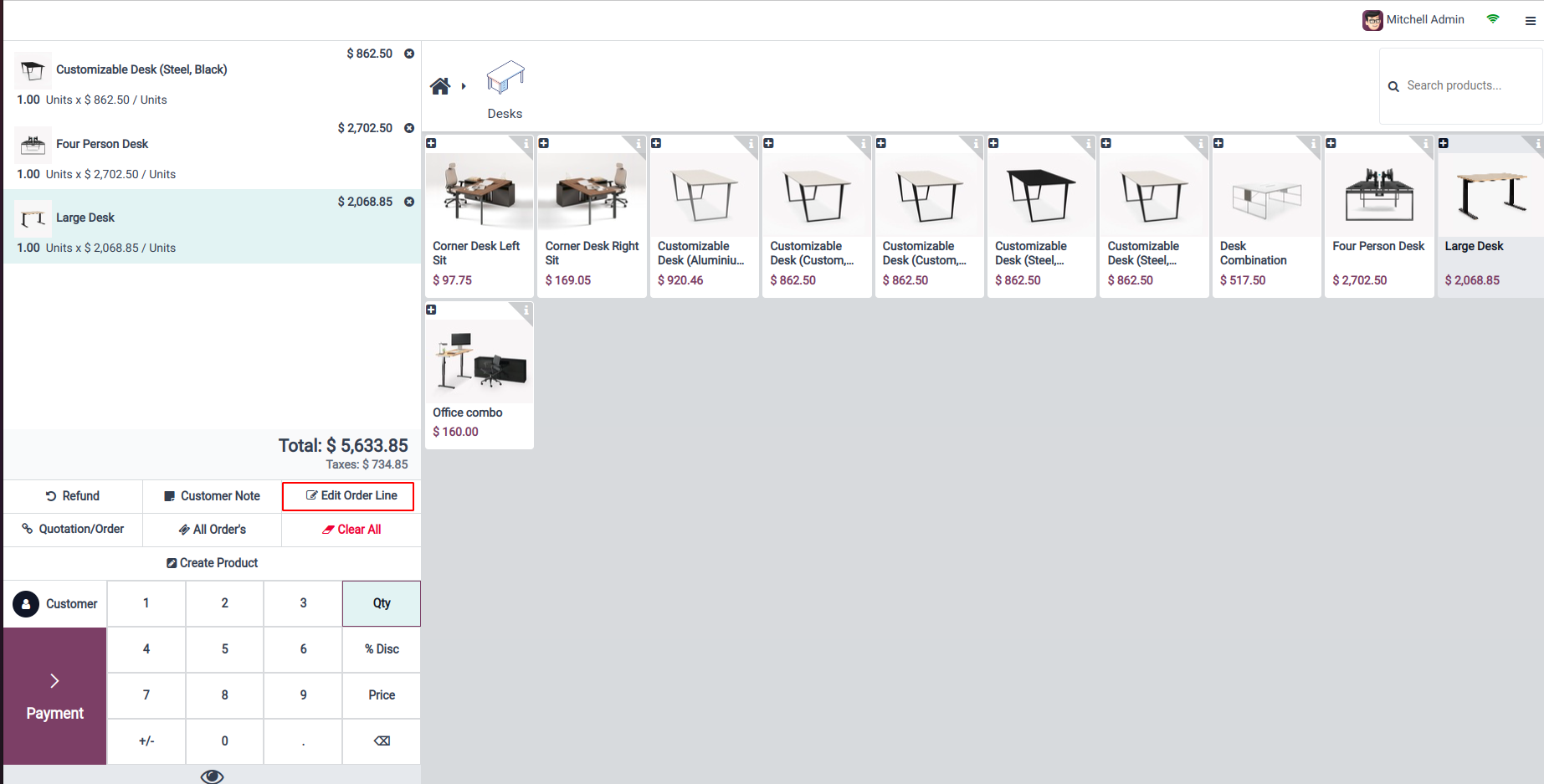The width and height of the screenshot is (1544, 784).
Task: Tap numpad key 1
Action: [146, 603]
